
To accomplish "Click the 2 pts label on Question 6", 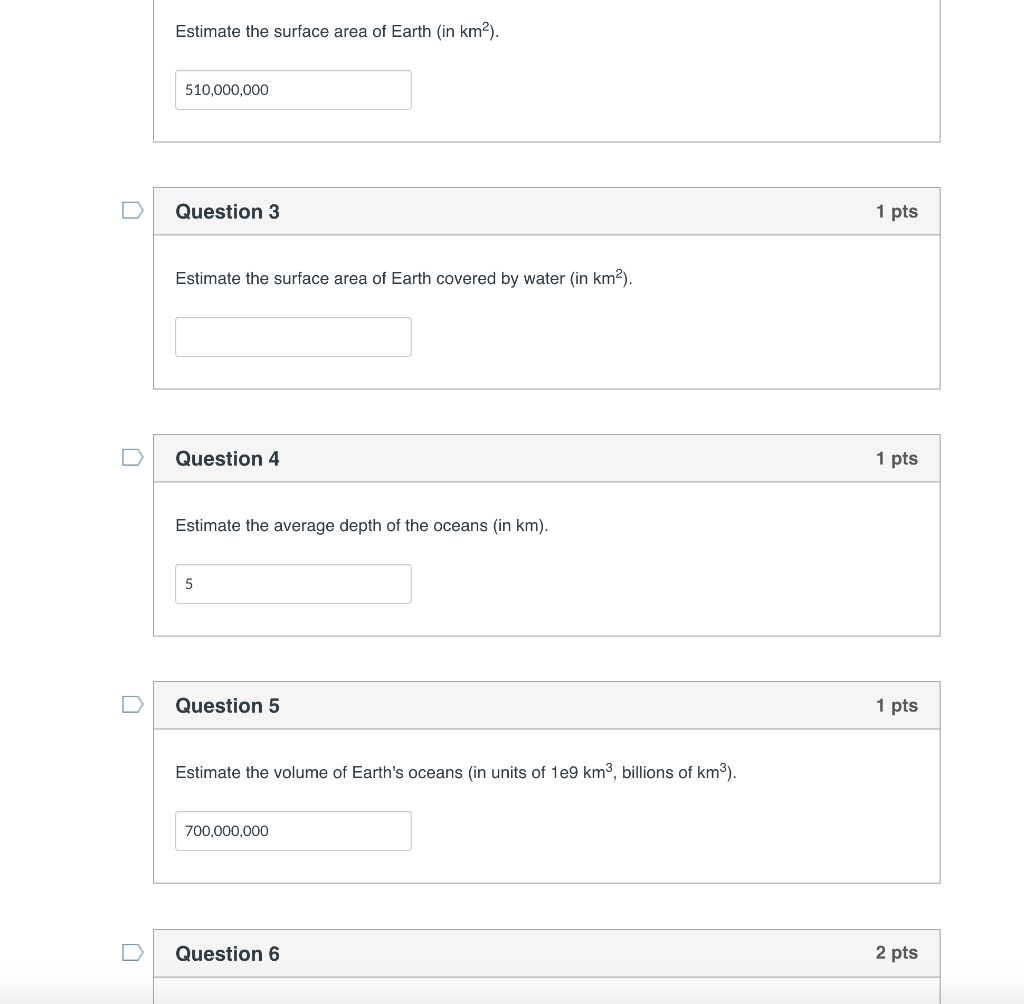I will click(x=896, y=953).
